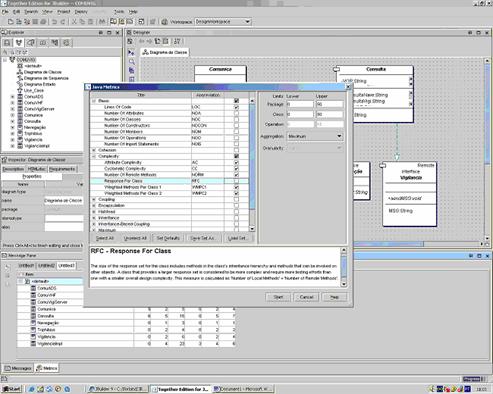Switch to the Messages tab at bottom
This screenshot has width=493, height=394.
coord(18,368)
